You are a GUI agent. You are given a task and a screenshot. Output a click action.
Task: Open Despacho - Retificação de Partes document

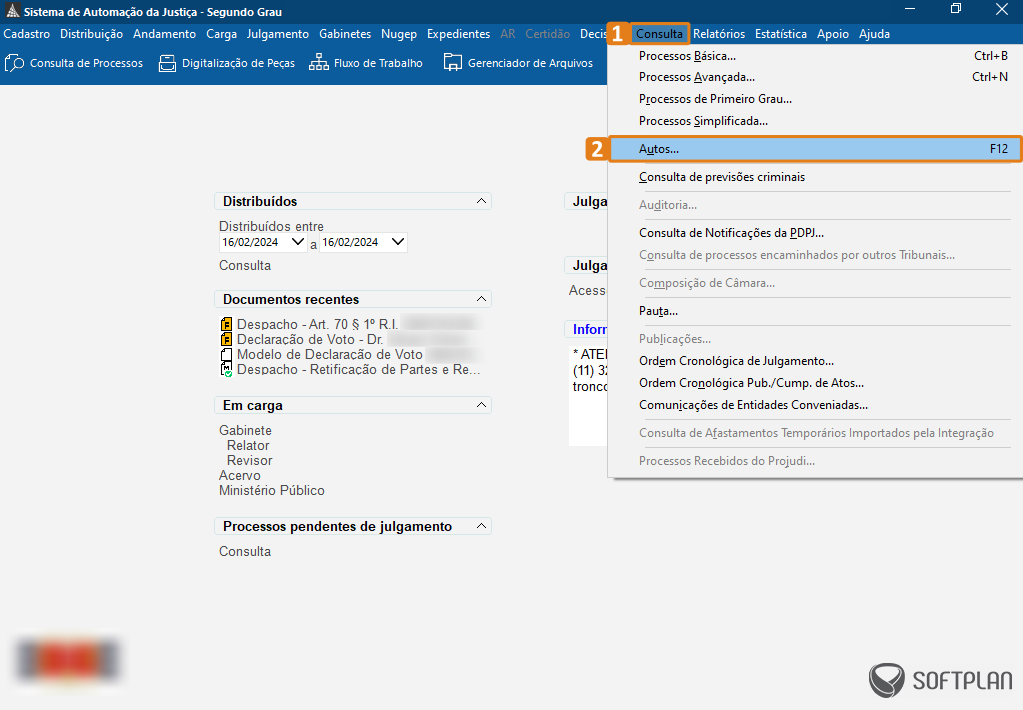coord(359,369)
